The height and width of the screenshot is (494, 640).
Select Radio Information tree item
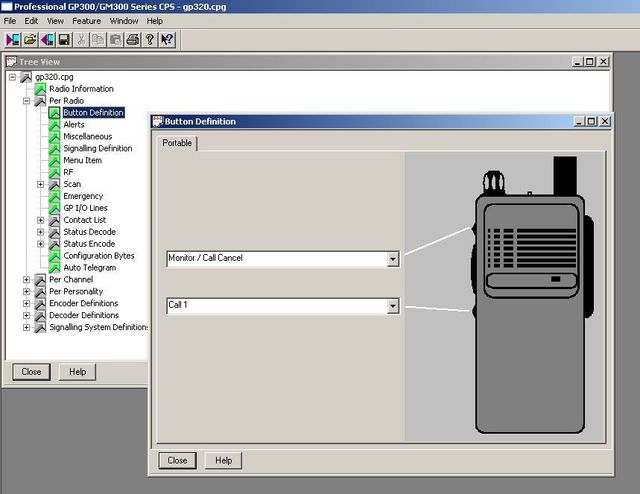click(x=81, y=89)
